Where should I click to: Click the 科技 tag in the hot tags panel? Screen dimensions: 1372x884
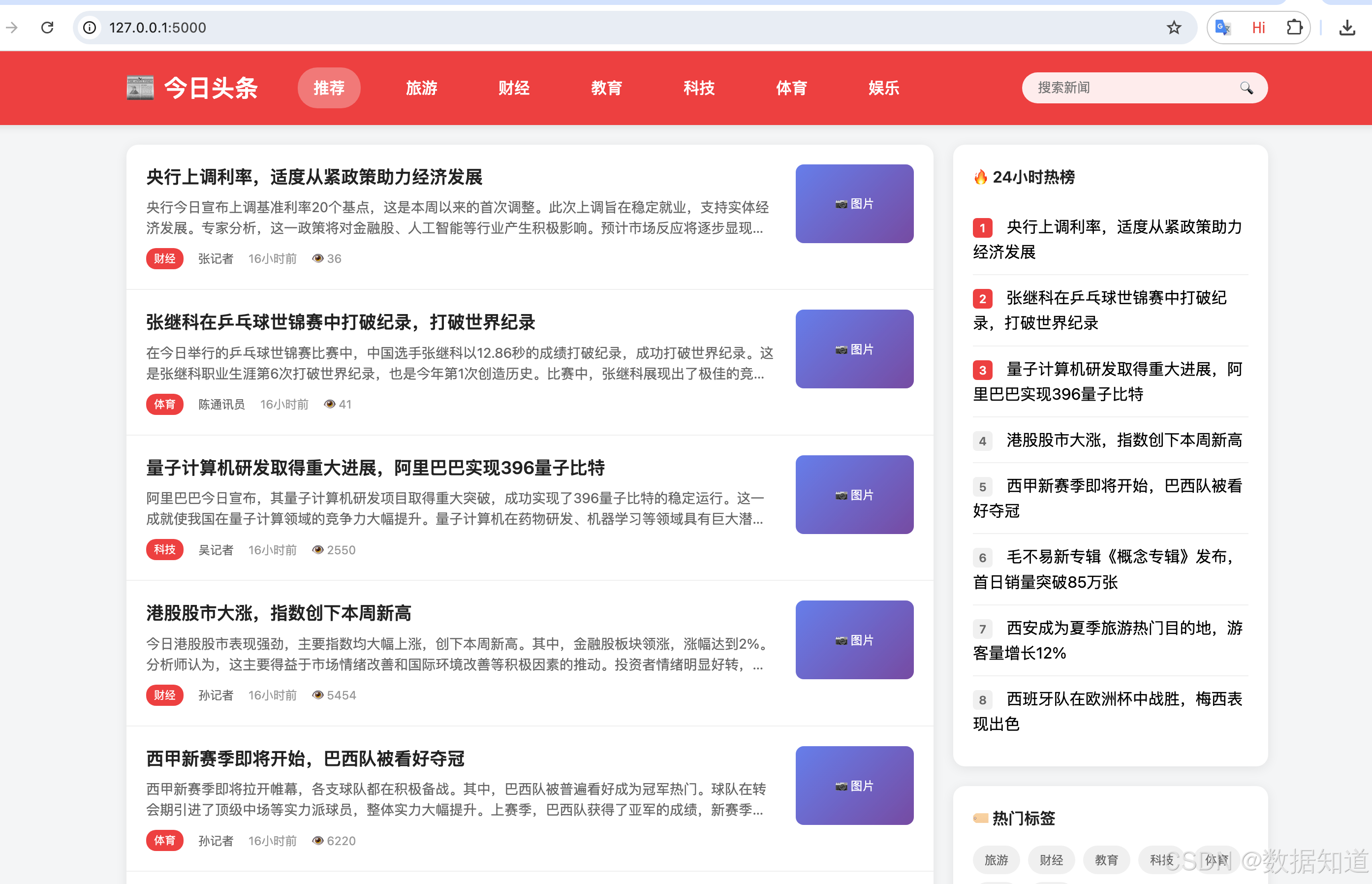pos(1162,859)
